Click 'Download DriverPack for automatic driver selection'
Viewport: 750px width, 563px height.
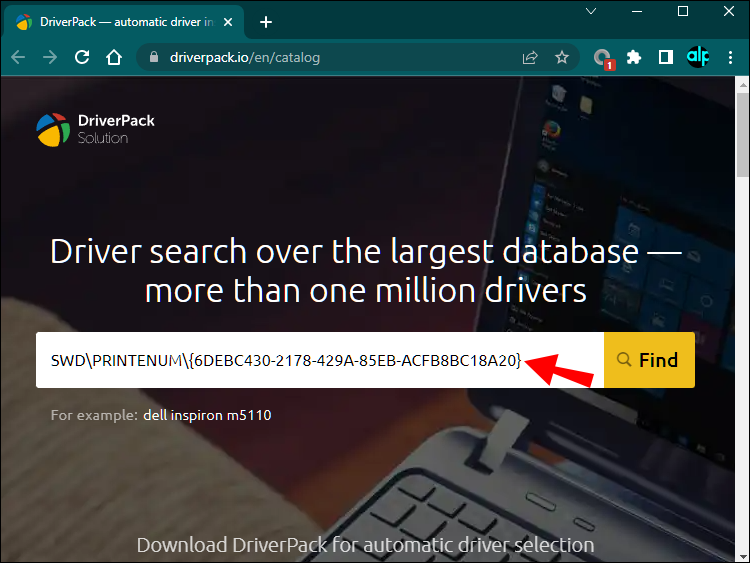click(365, 545)
